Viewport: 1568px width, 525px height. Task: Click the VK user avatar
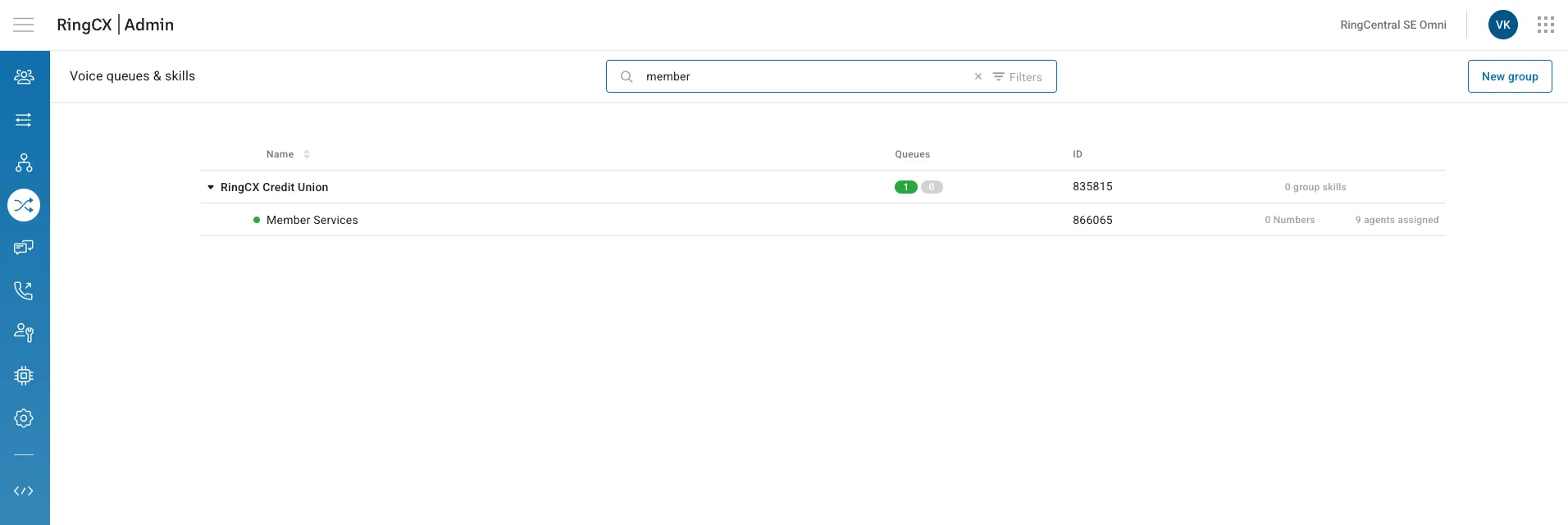[1502, 25]
